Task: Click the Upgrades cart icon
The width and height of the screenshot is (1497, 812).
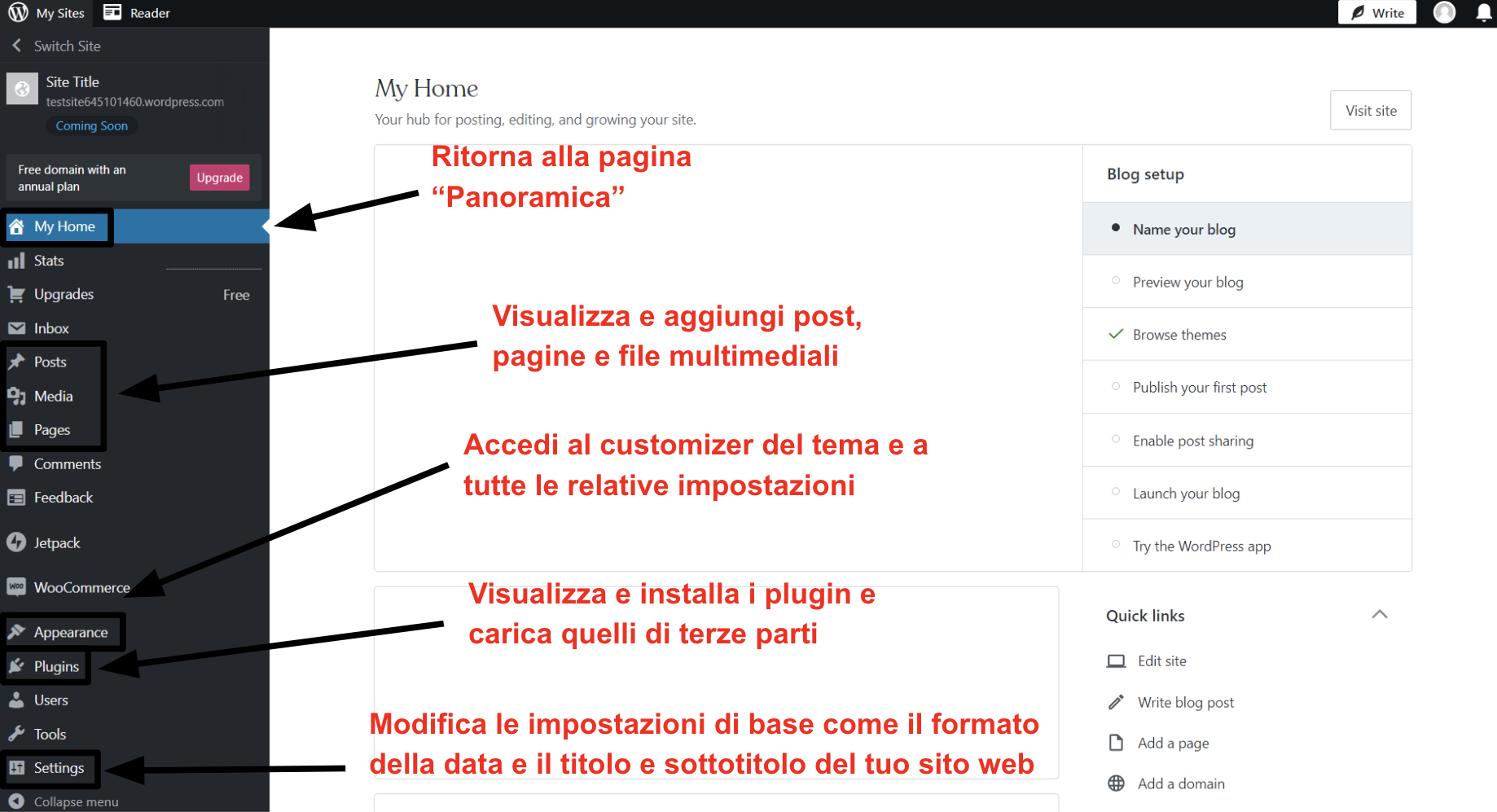Action: click(16, 294)
